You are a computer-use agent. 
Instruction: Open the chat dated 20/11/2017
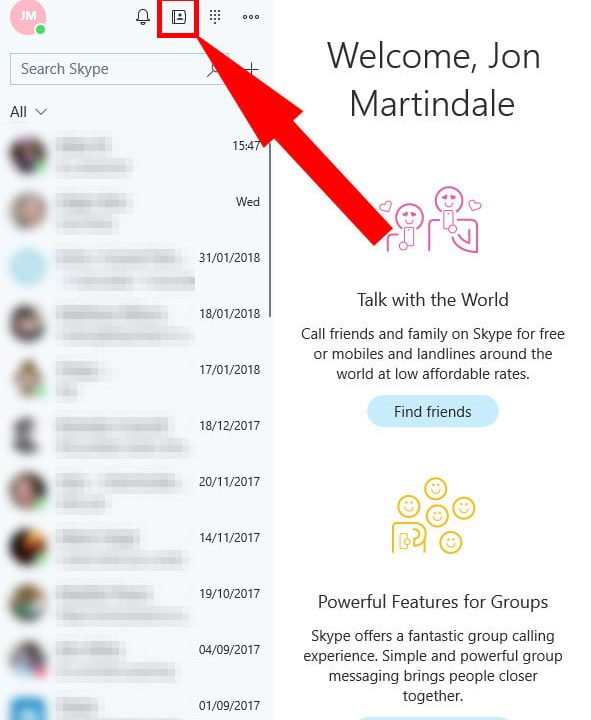click(x=135, y=492)
